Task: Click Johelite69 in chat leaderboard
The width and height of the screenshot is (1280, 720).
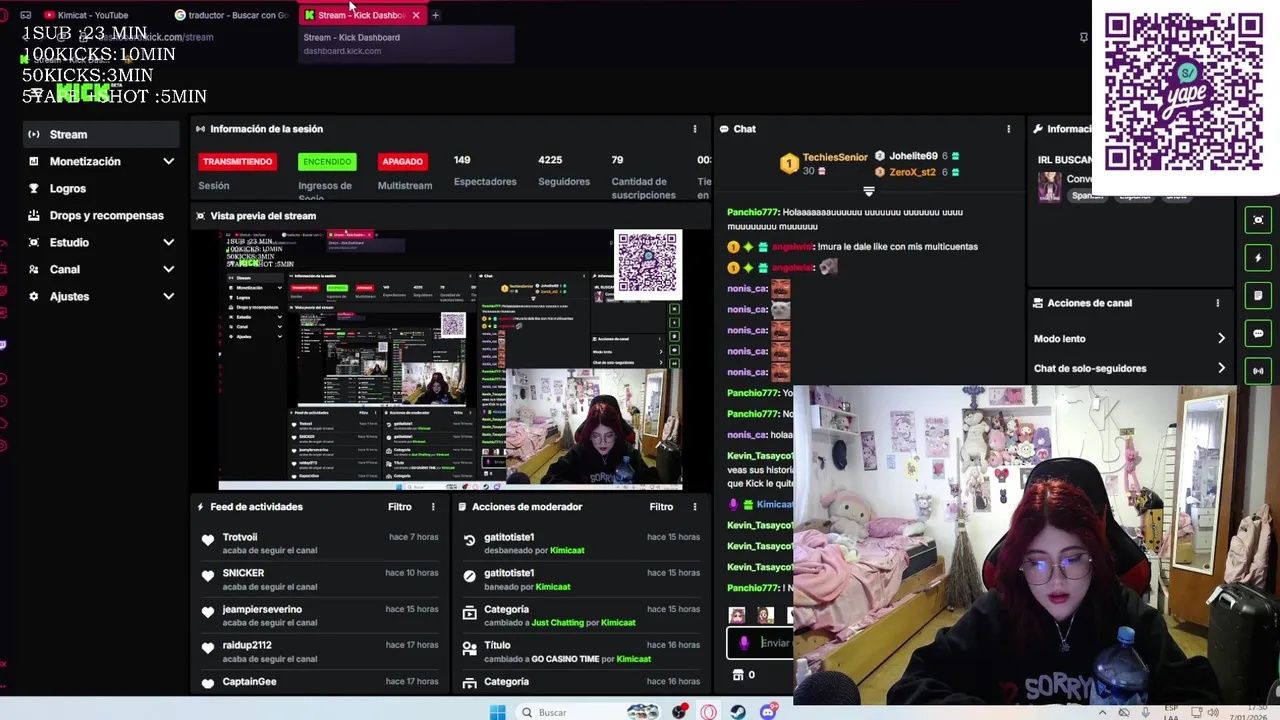Action: 913,156
